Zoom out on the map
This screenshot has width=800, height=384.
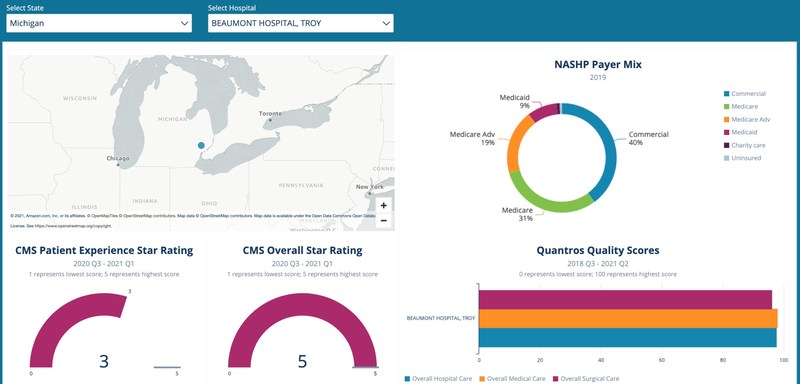[384, 220]
